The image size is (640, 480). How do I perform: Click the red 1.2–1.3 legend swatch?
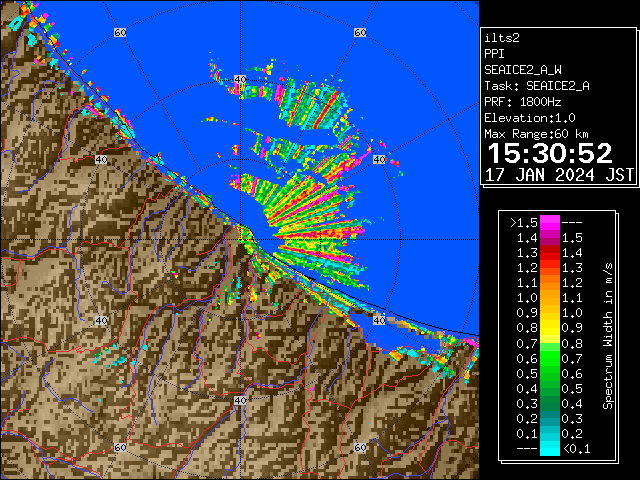pos(549,268)
